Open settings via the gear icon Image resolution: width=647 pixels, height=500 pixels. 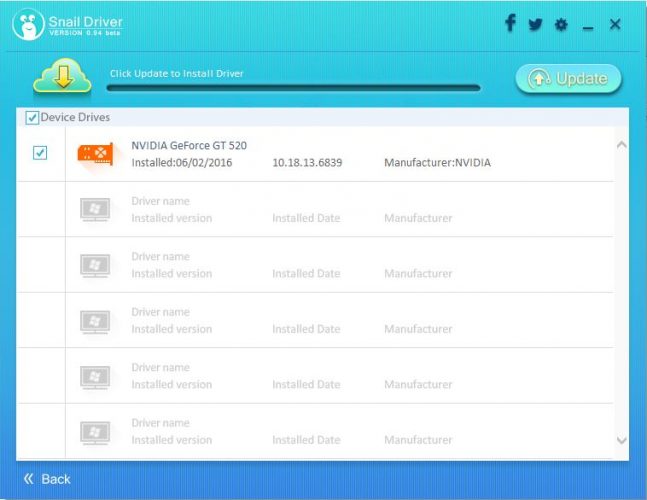click(561, 25)
